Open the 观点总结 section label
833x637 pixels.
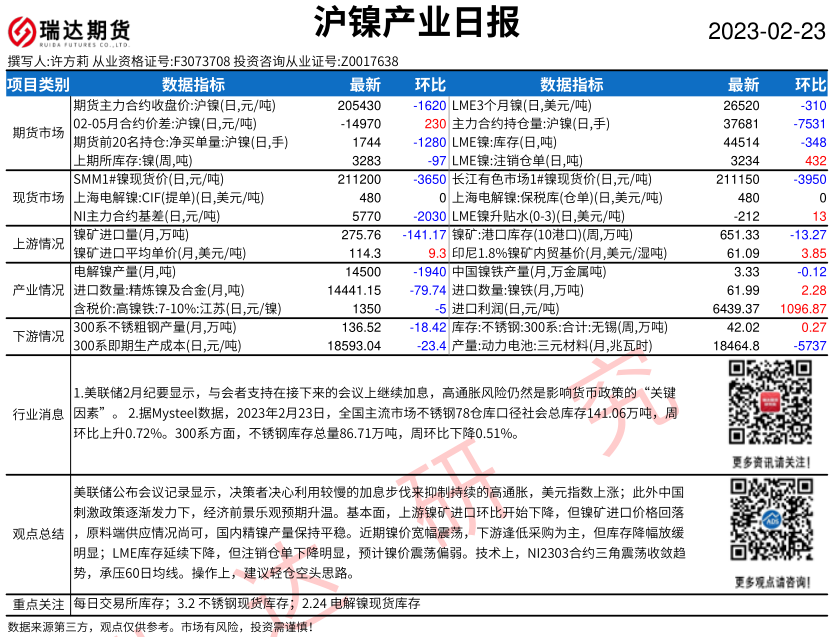pyautogui.click(x=37, y=533)
